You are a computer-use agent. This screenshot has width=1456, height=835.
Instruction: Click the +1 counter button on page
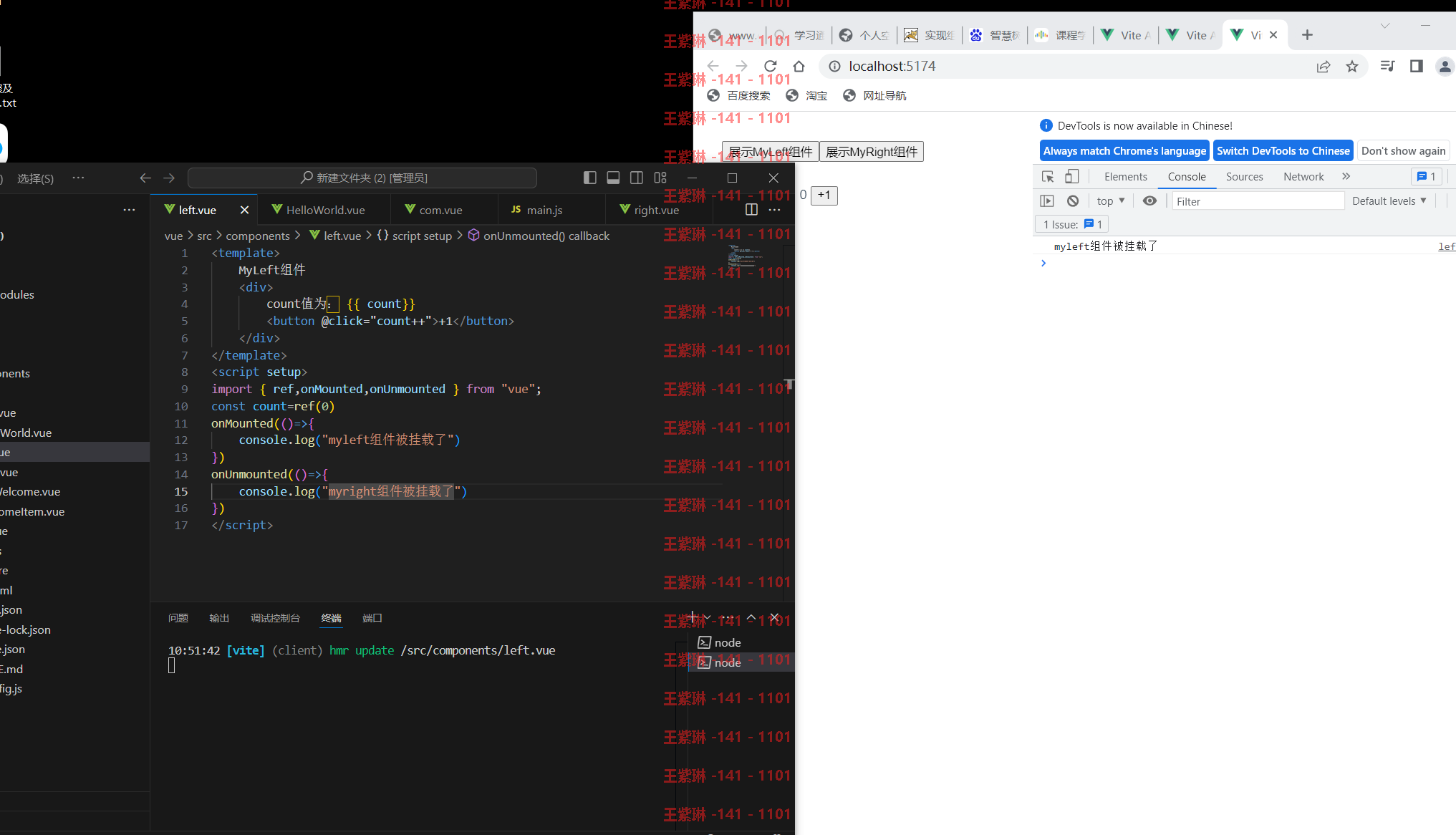[x=824, y=195]
